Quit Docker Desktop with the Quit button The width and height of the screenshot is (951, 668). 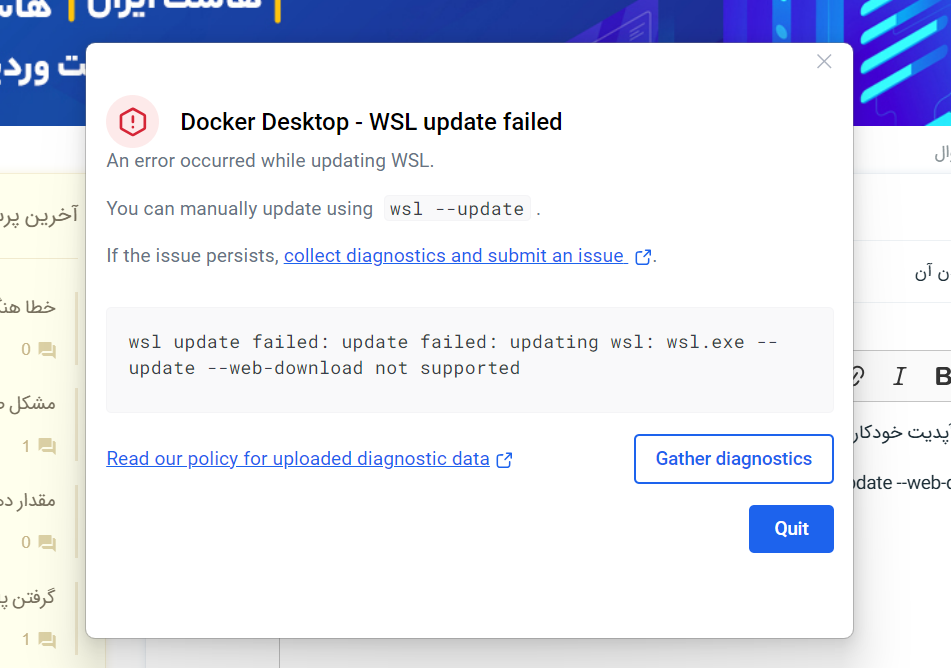(x=791, y=528)
